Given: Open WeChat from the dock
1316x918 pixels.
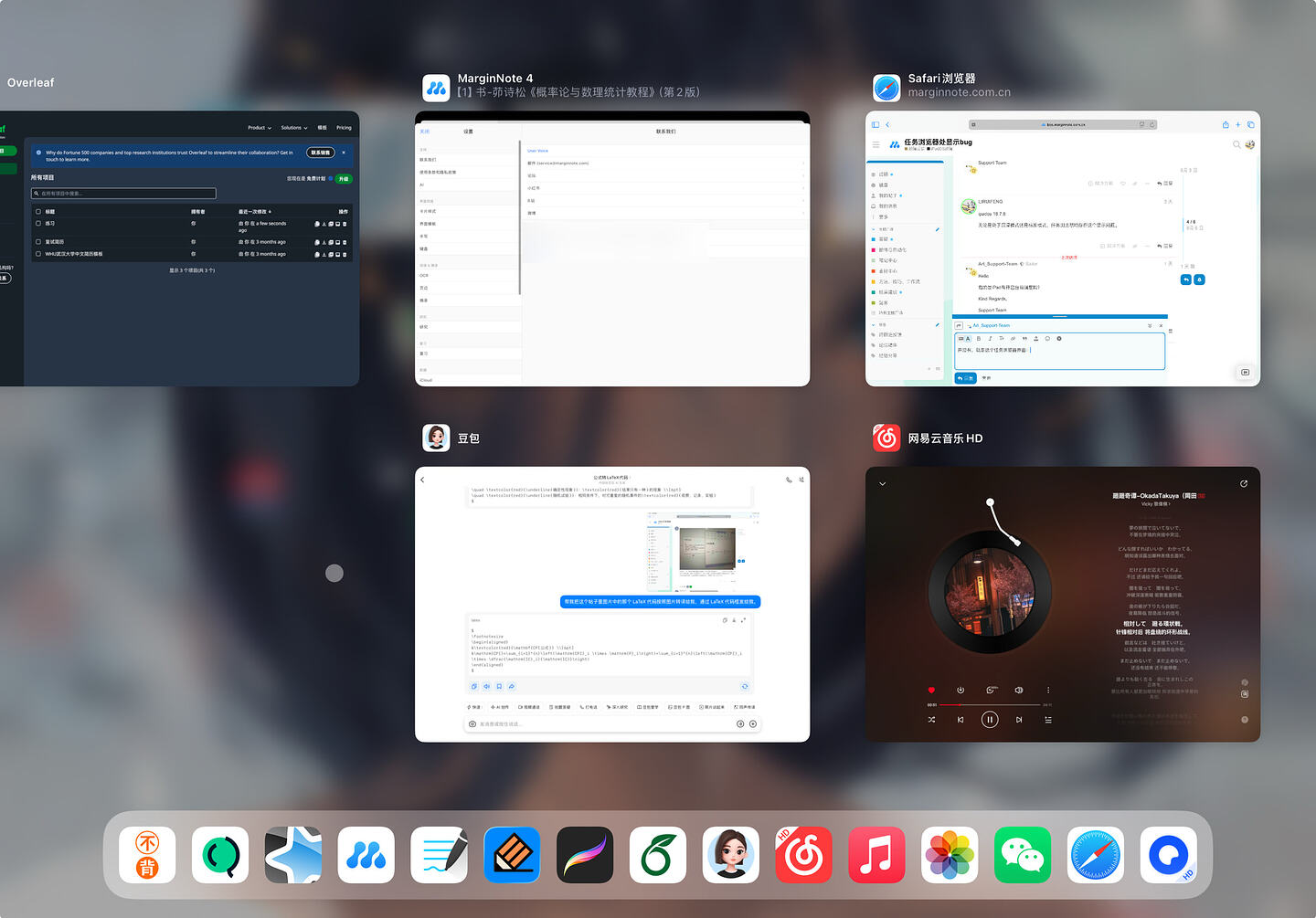Looking at the screenshot, I should [1023, 855].
